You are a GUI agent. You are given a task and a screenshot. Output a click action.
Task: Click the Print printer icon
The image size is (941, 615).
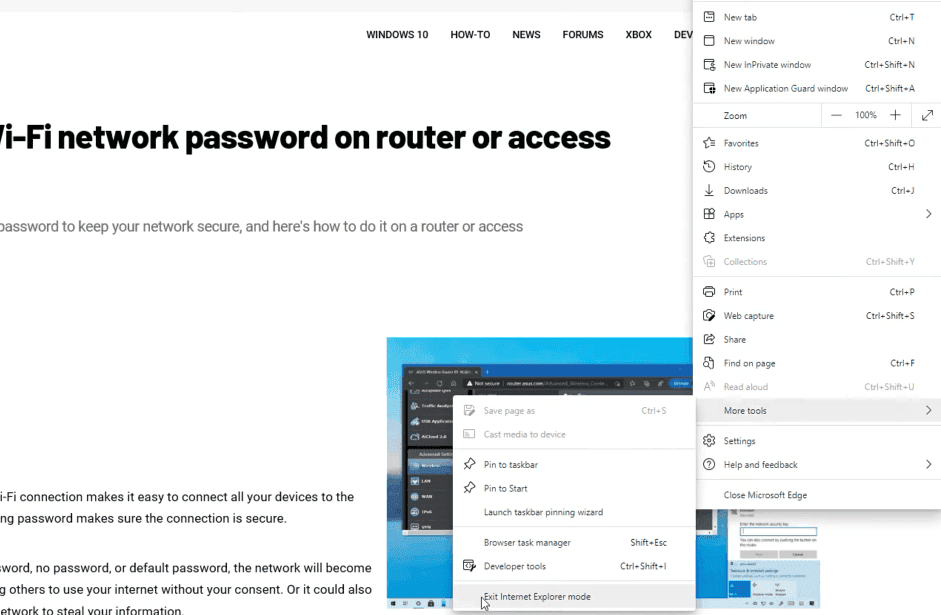tap(709, 292)
